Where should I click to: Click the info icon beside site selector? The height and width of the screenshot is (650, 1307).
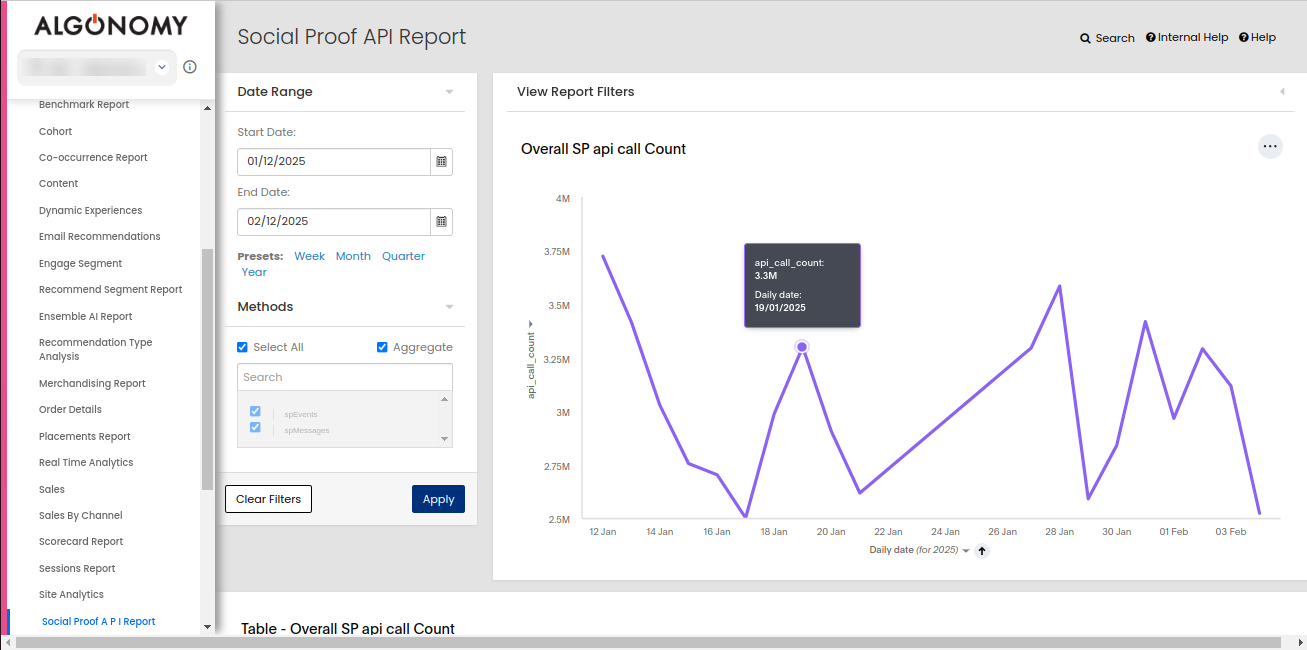[190, 67]
